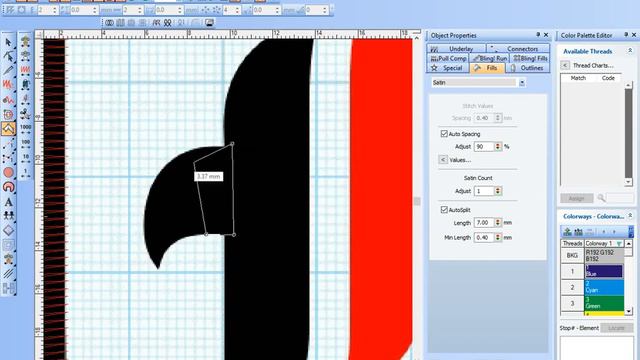640x360 pixels.
Task: Select the Lettering 'A' tool
Action: coord(8,202)
